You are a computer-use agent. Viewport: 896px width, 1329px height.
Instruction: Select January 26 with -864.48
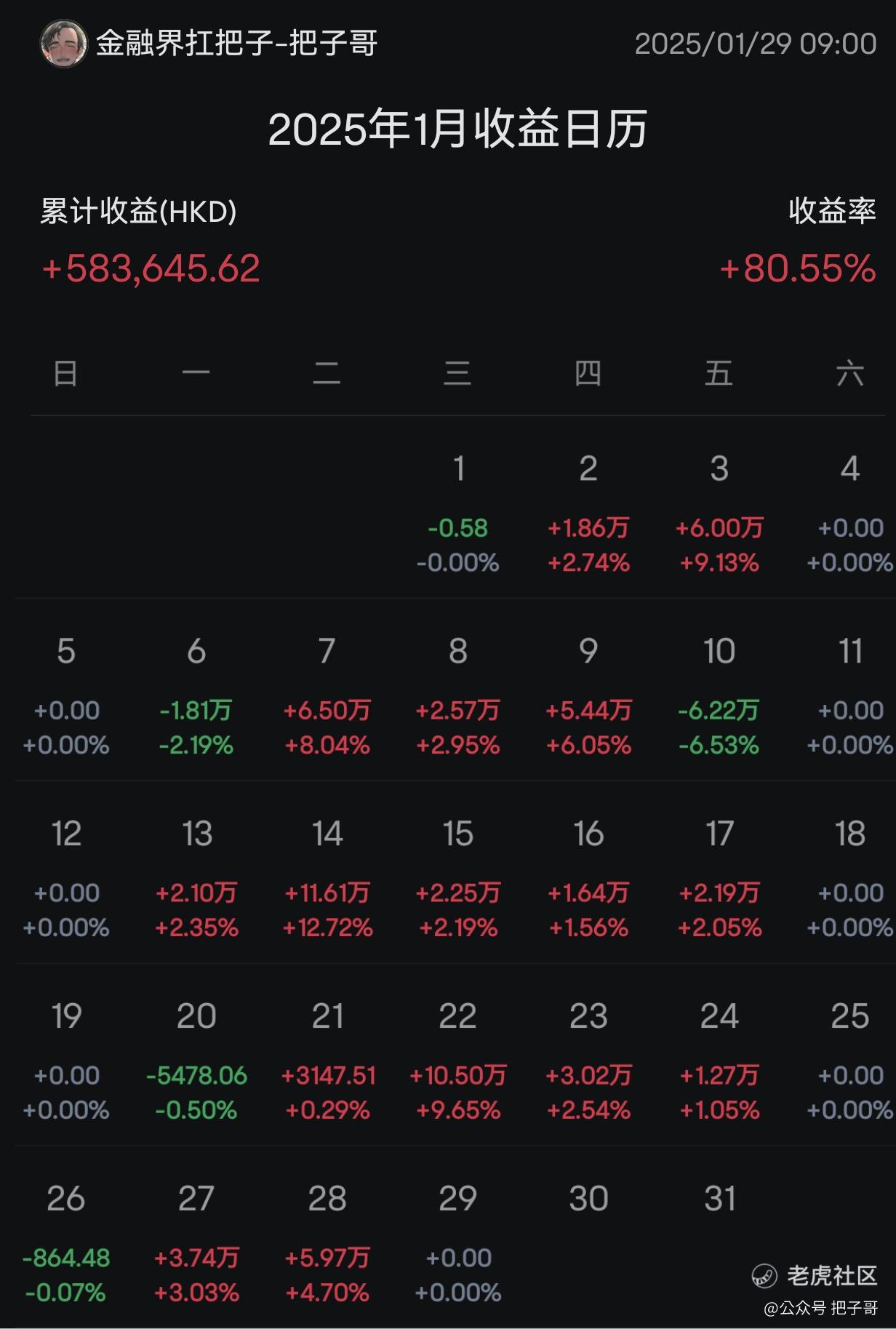pyautogui.click(x=65, y=1244)
